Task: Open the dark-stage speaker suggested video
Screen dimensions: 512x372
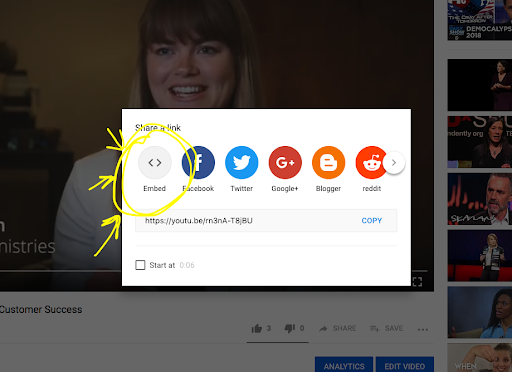Action: pyautogui.click(x=480, y=85)
